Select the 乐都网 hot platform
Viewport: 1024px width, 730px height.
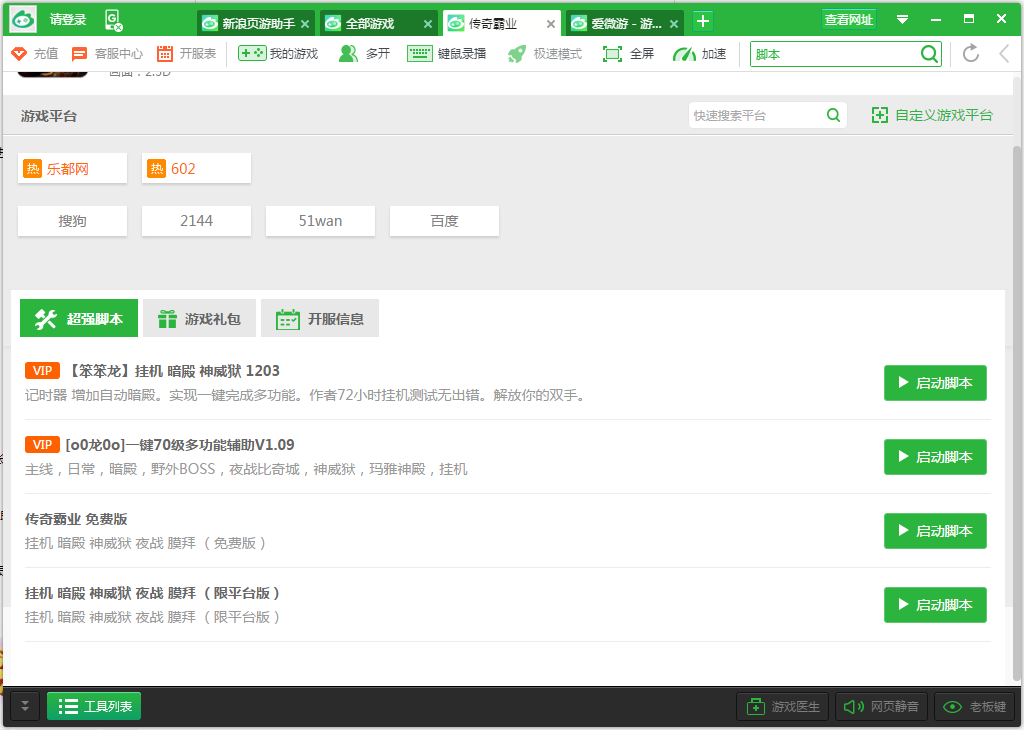pyautogui.click(x=71, y=168)
